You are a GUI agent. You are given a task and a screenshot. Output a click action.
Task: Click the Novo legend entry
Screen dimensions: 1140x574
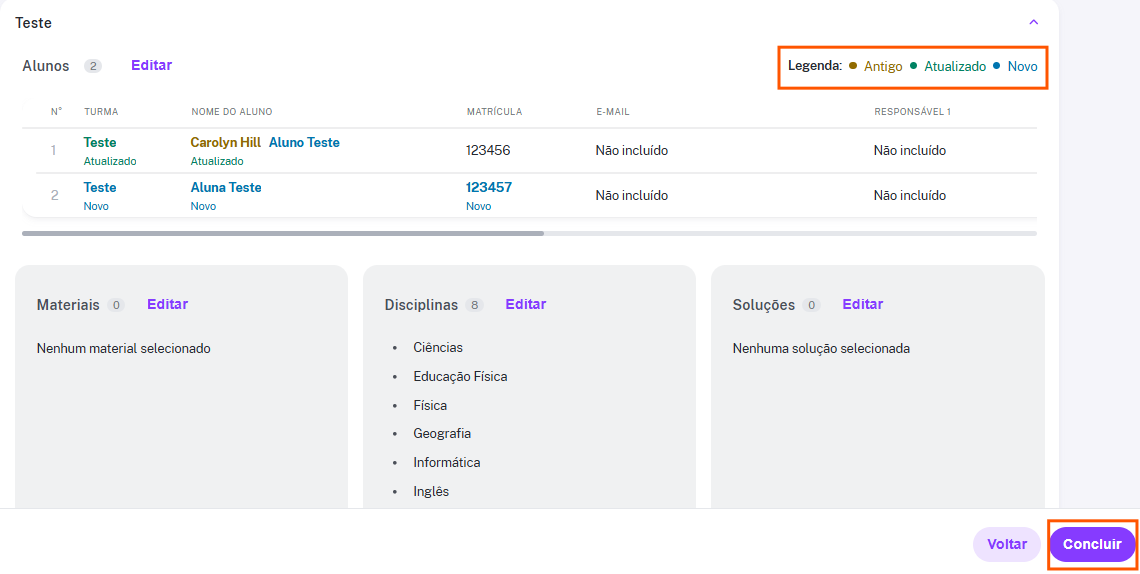pos(1015,66)
